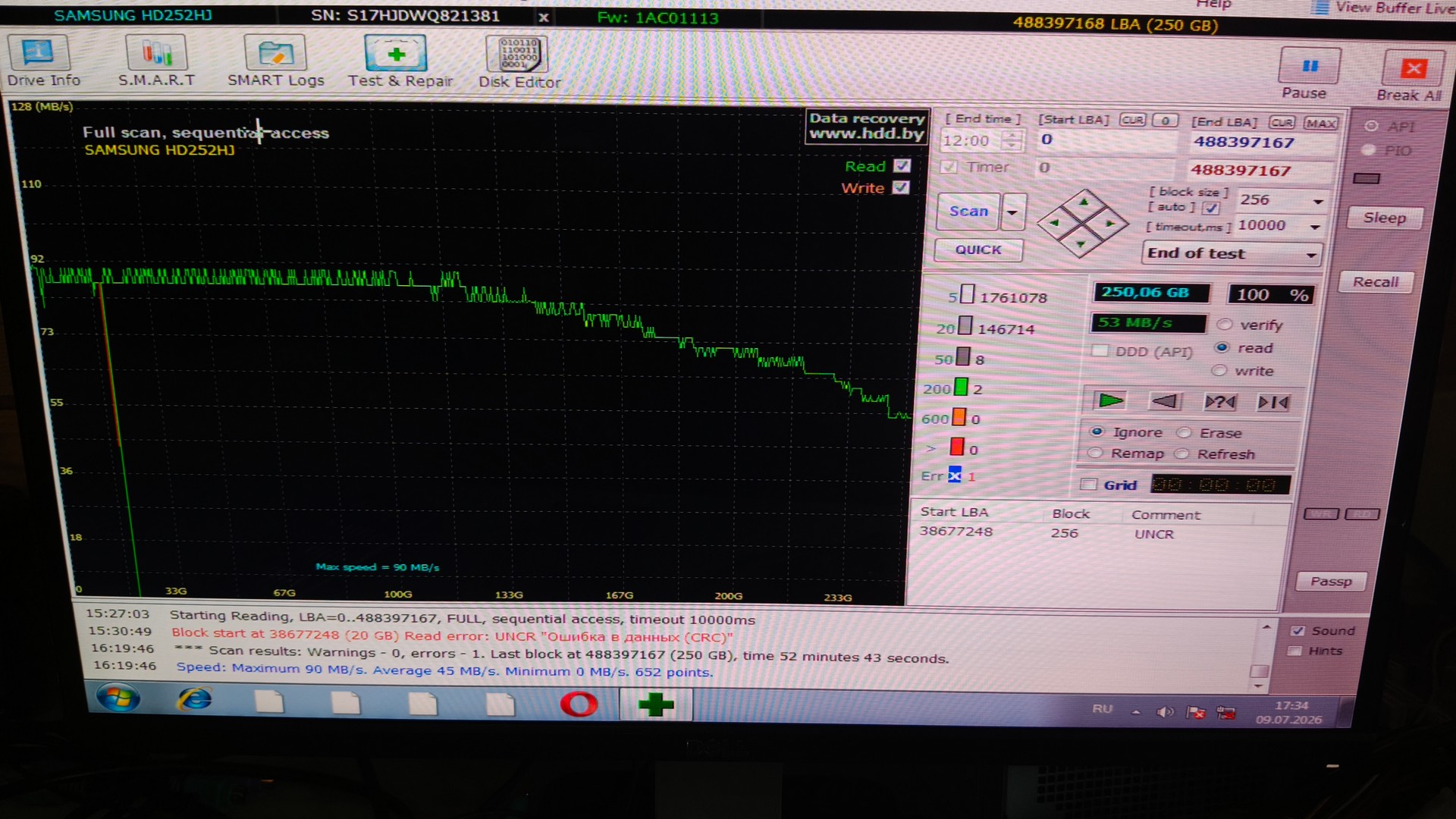Open the Windows Start menu
This screenshot has width=1456, height=819.
pos(118,699)
